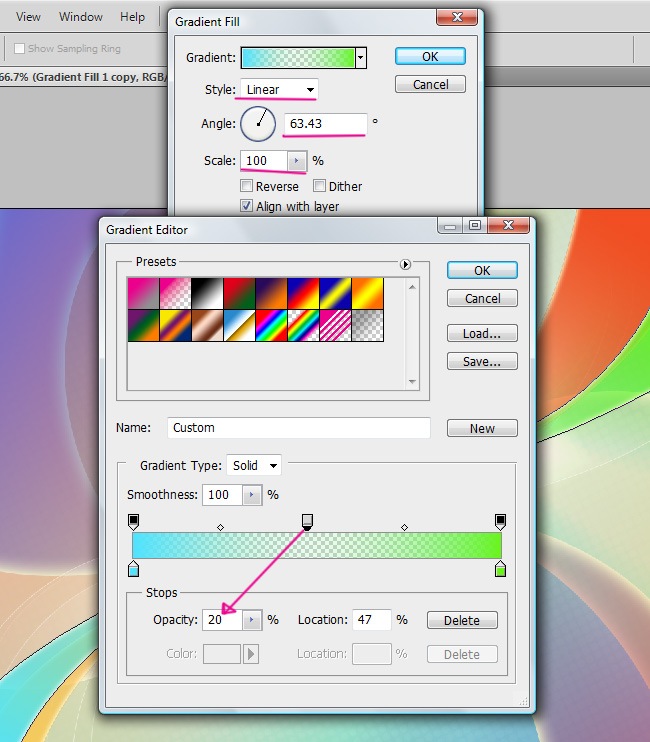650x742 pixels.
Task: Click the Name field containing Custom
Action: pyautogui.click(x=298, y=428)
